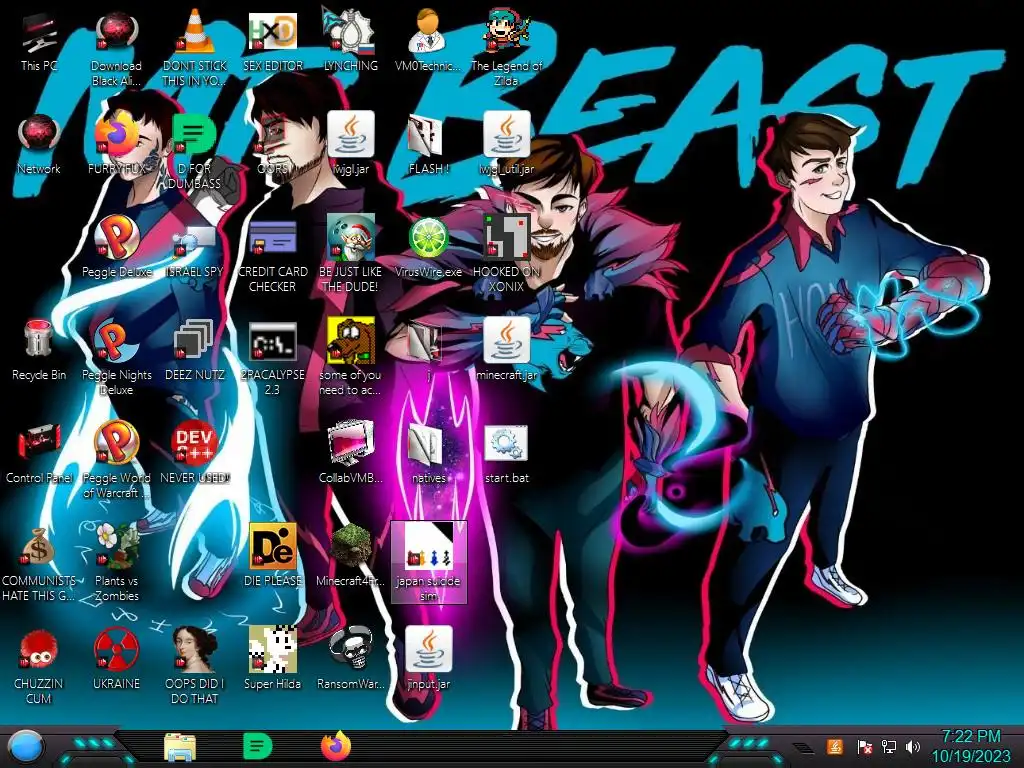Click the Java tray icon
1024x768 pixels.
[834, 746]
